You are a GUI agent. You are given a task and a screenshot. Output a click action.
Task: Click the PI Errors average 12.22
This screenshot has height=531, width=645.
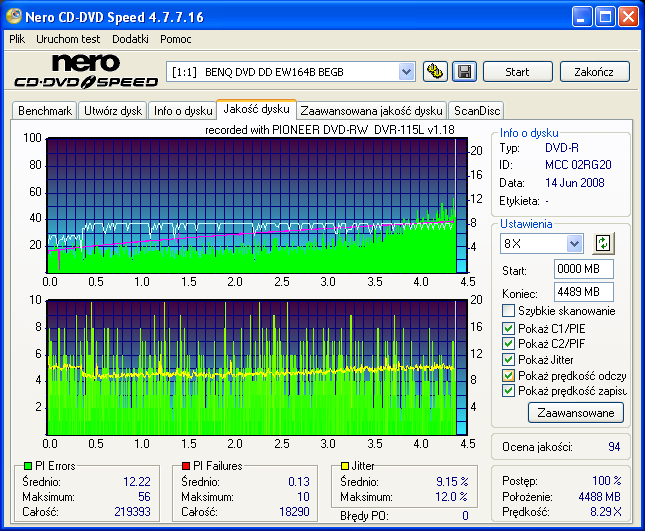tap(137, 482)
